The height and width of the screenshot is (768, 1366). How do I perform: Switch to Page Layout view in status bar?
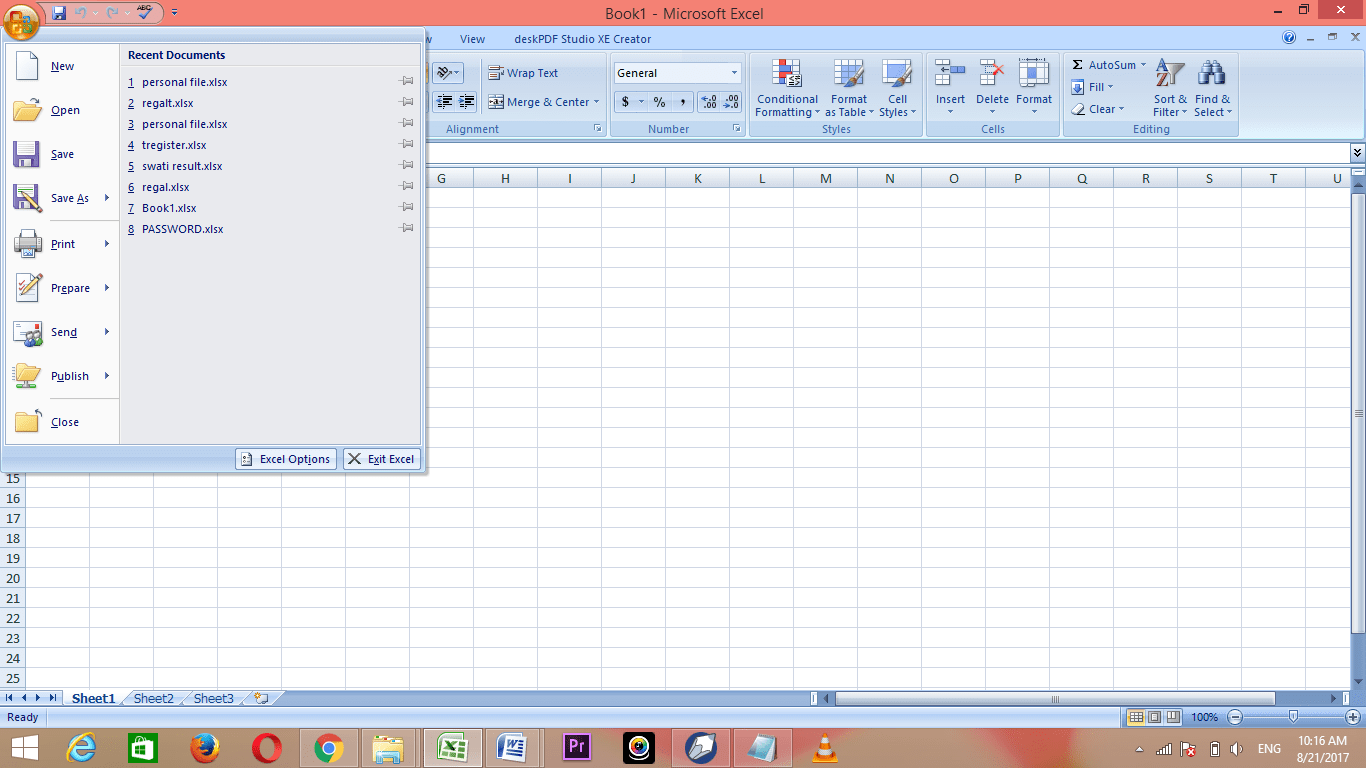click(1154, 717)
